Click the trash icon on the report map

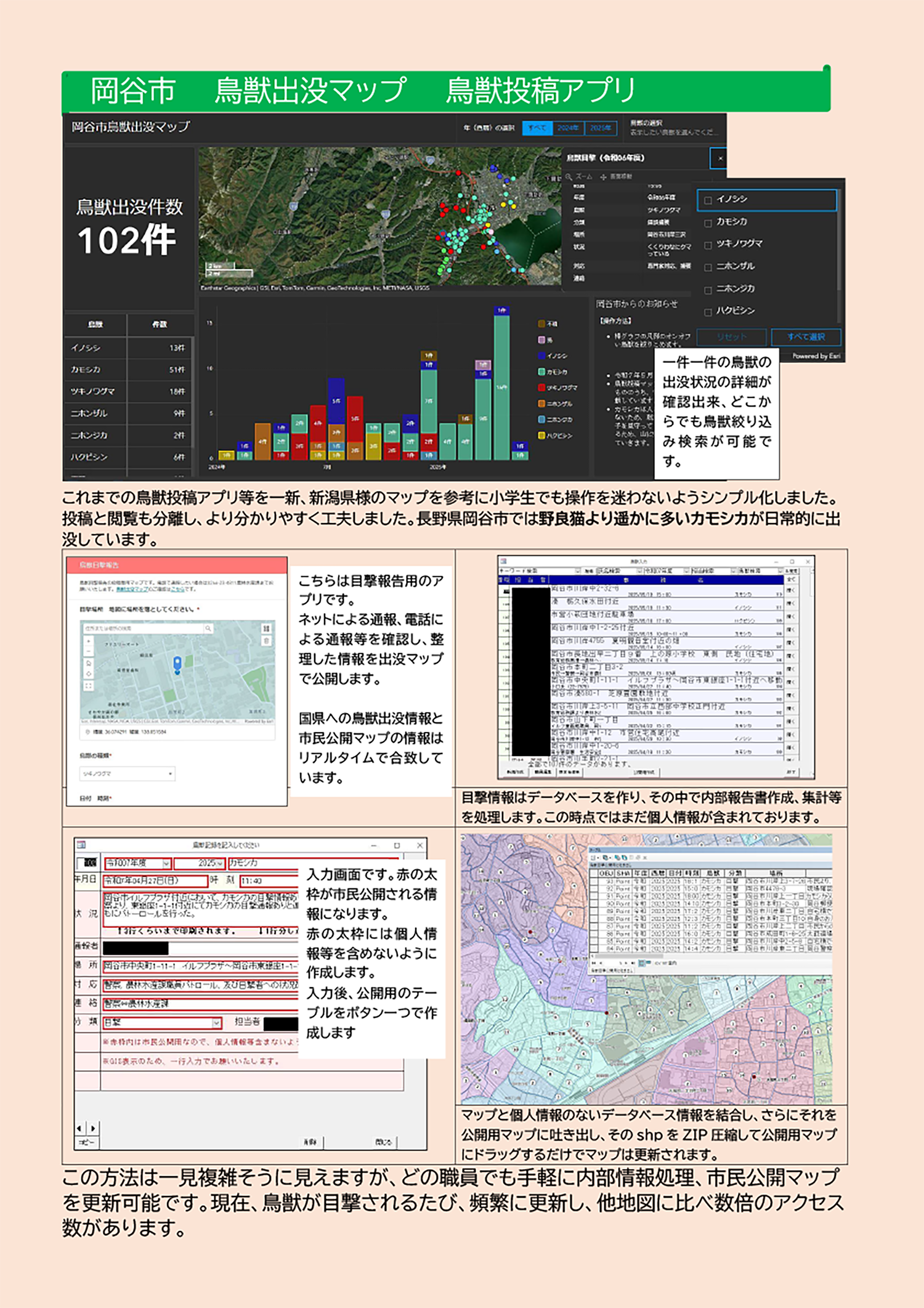pyautogui.click(x=266, y=641)
